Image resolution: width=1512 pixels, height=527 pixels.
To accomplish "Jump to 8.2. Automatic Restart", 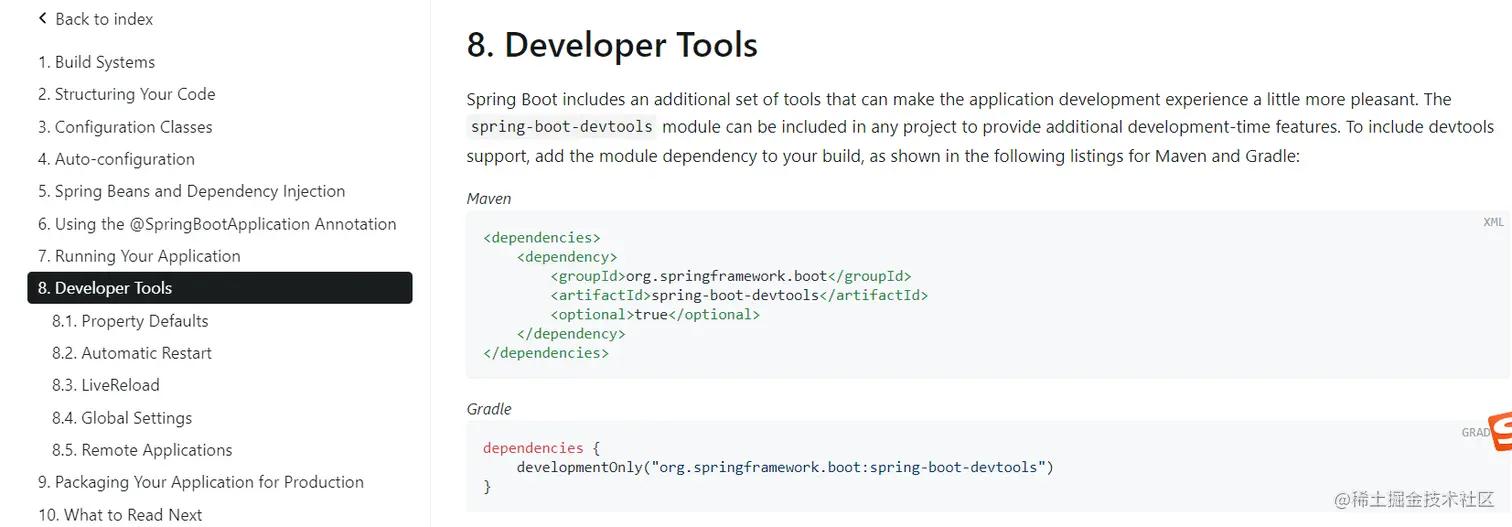I will pyautogui.click(x=132, y=353).
